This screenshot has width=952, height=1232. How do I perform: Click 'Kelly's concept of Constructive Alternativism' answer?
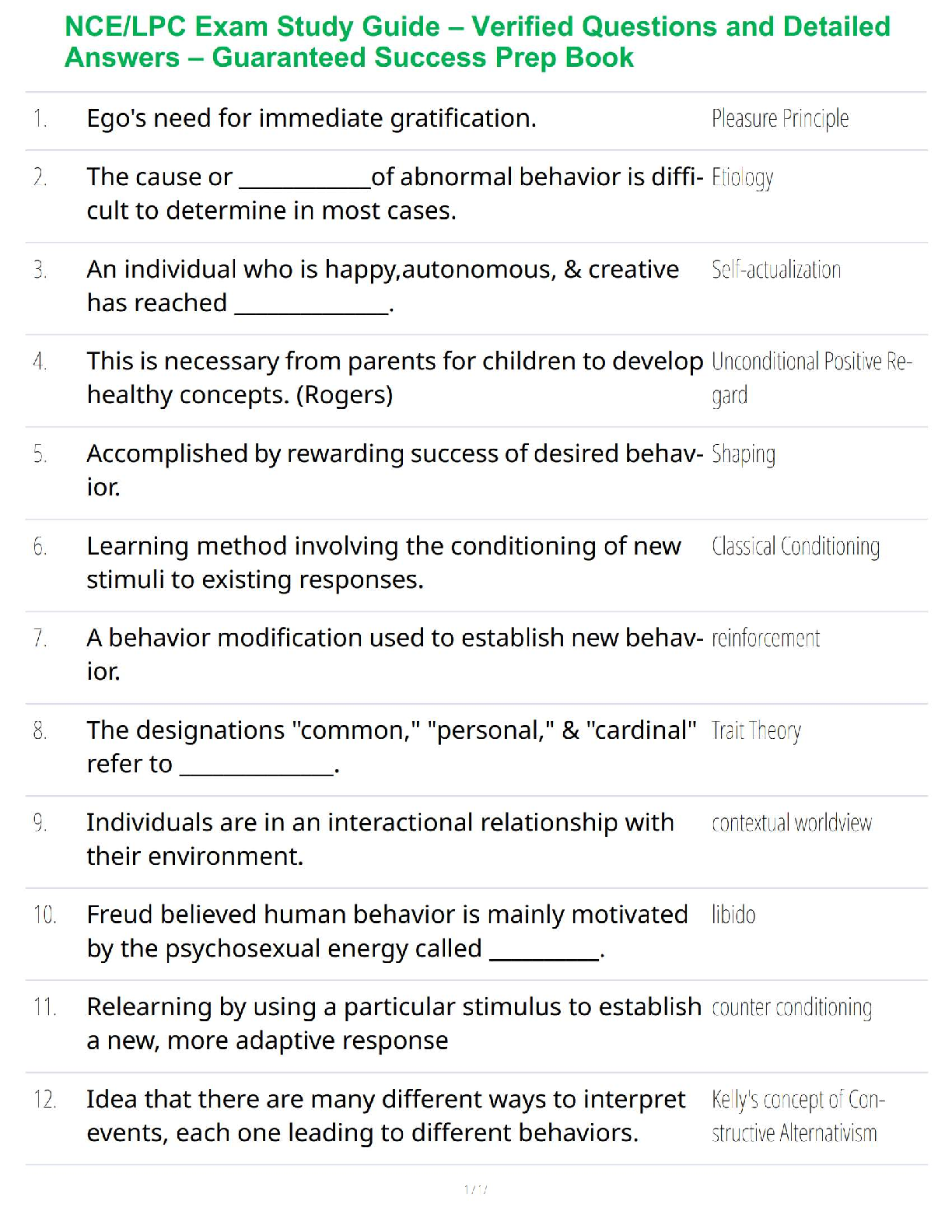pos(796,1116)
